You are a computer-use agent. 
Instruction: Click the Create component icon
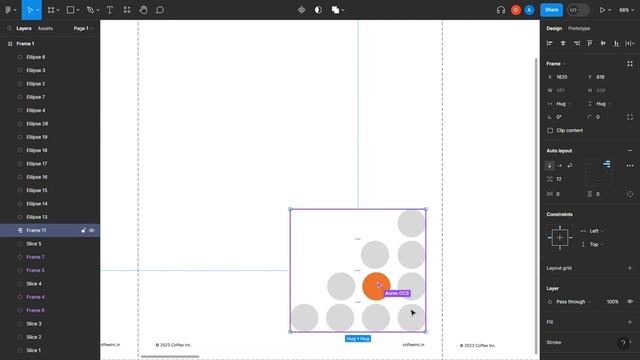[301, 10]
